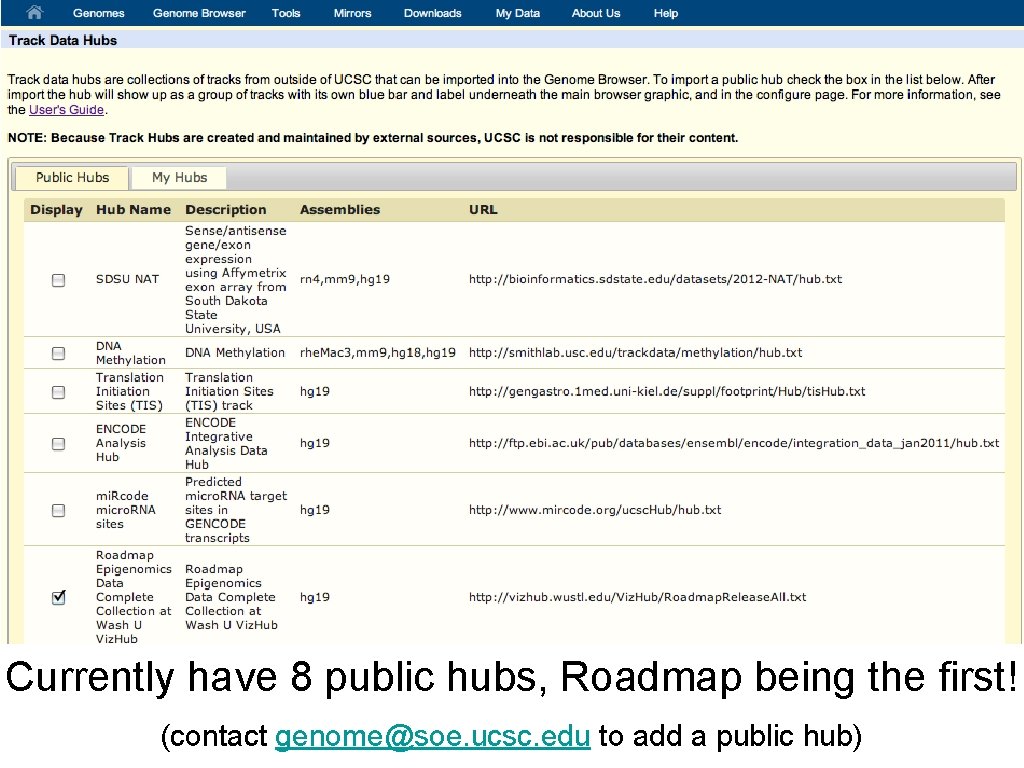Open the Help menu
This screenshot has height=768, width=1024.
coord(666,13)
